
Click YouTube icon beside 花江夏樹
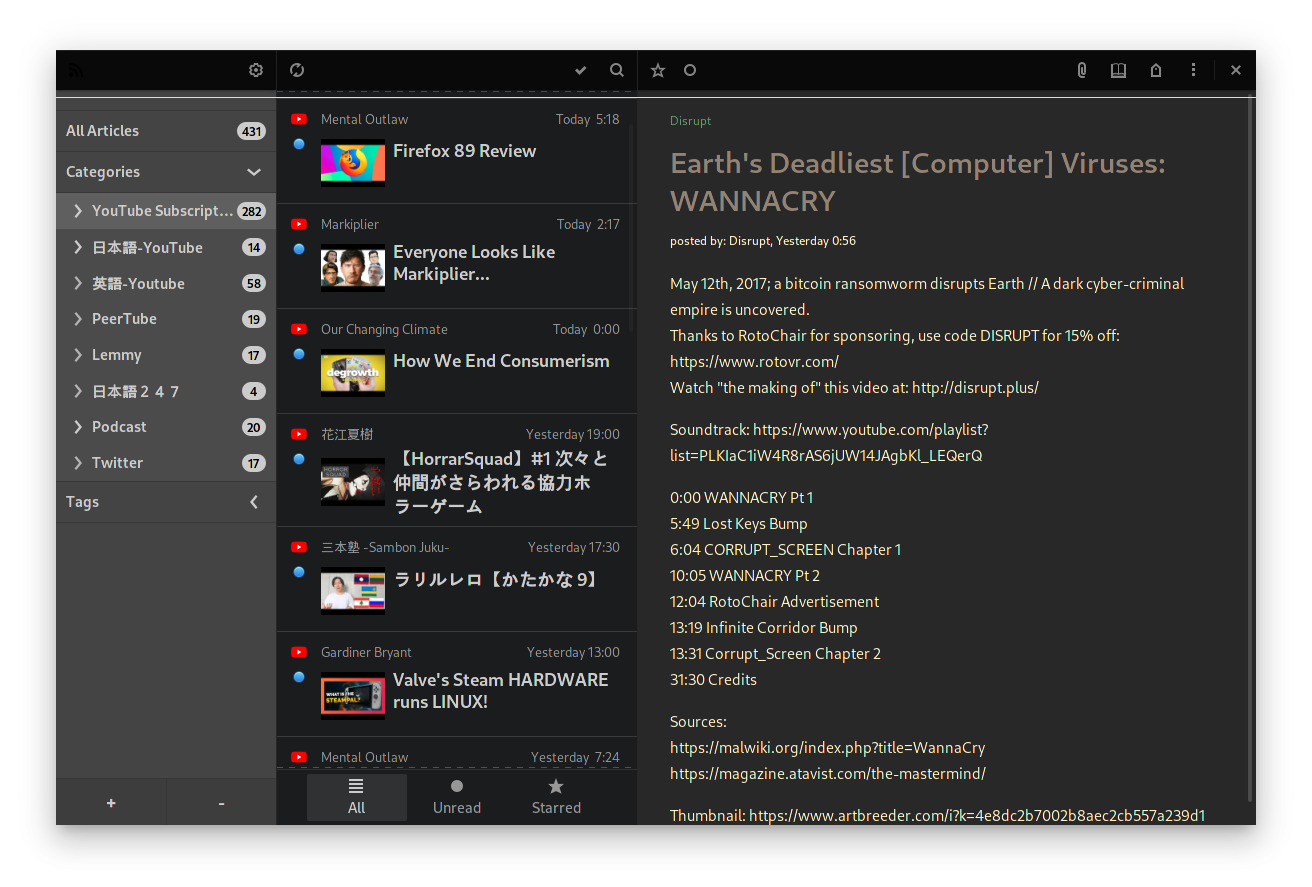pyautogui.click(x=299, y=434)
